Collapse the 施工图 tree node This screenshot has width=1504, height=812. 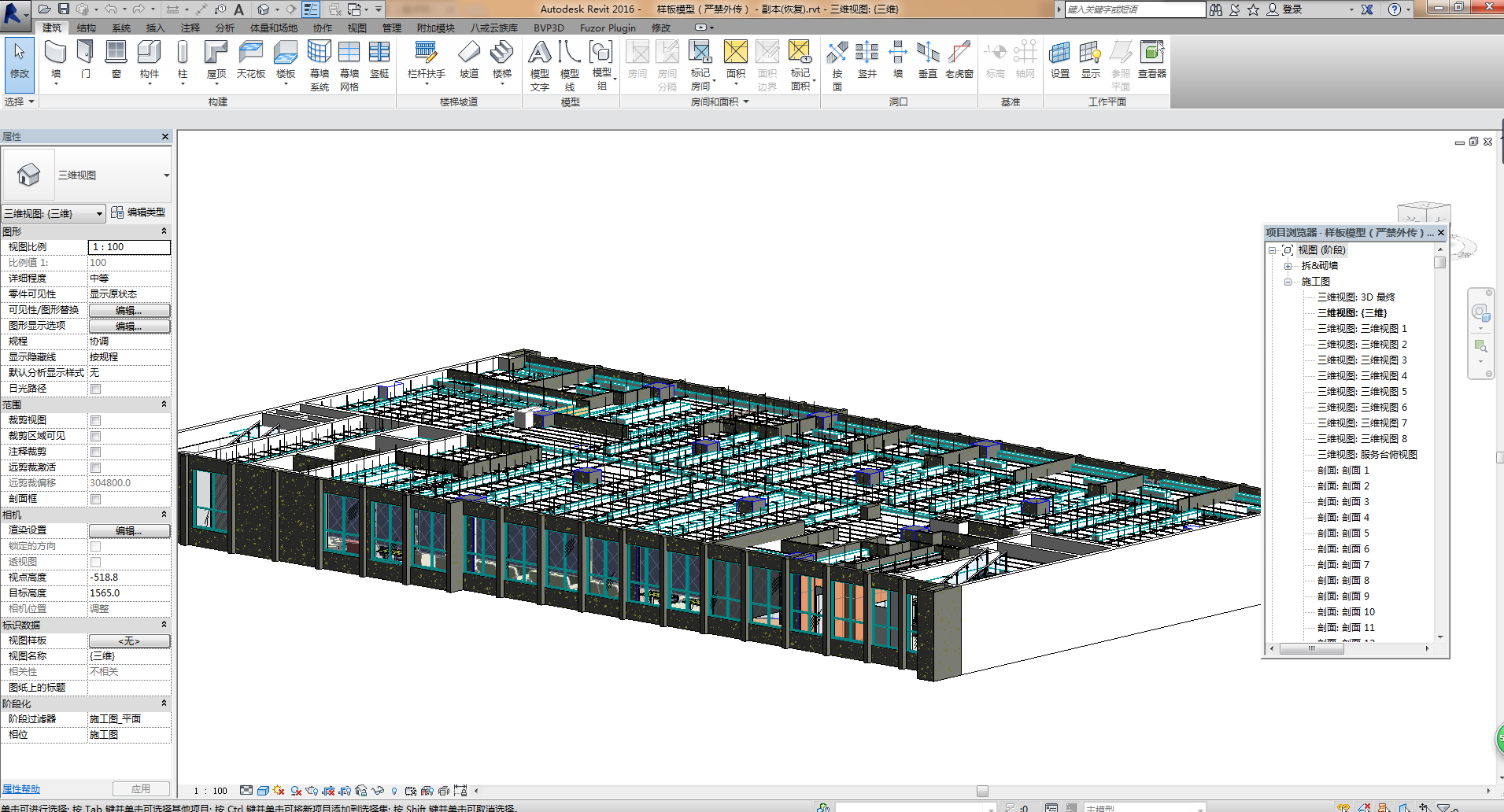click(x=1288, y=282)
